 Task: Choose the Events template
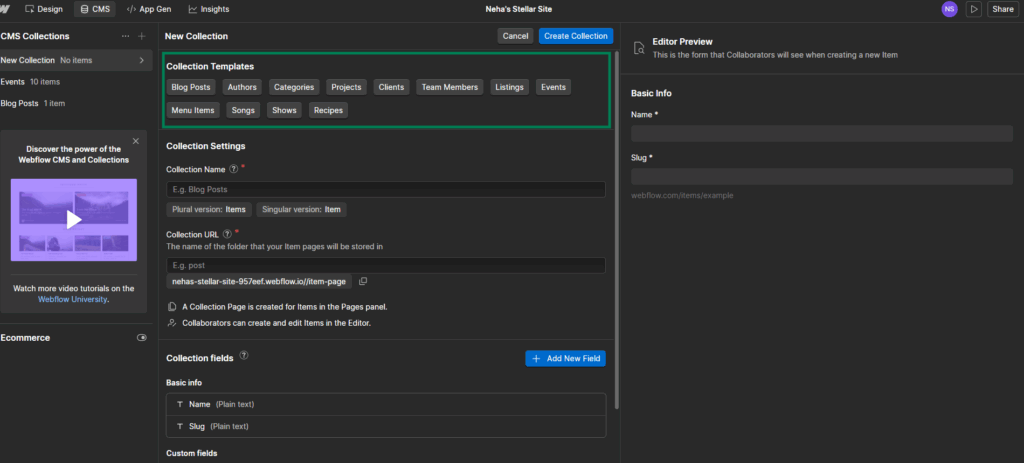pyautogui.click(x=553, y=87)
